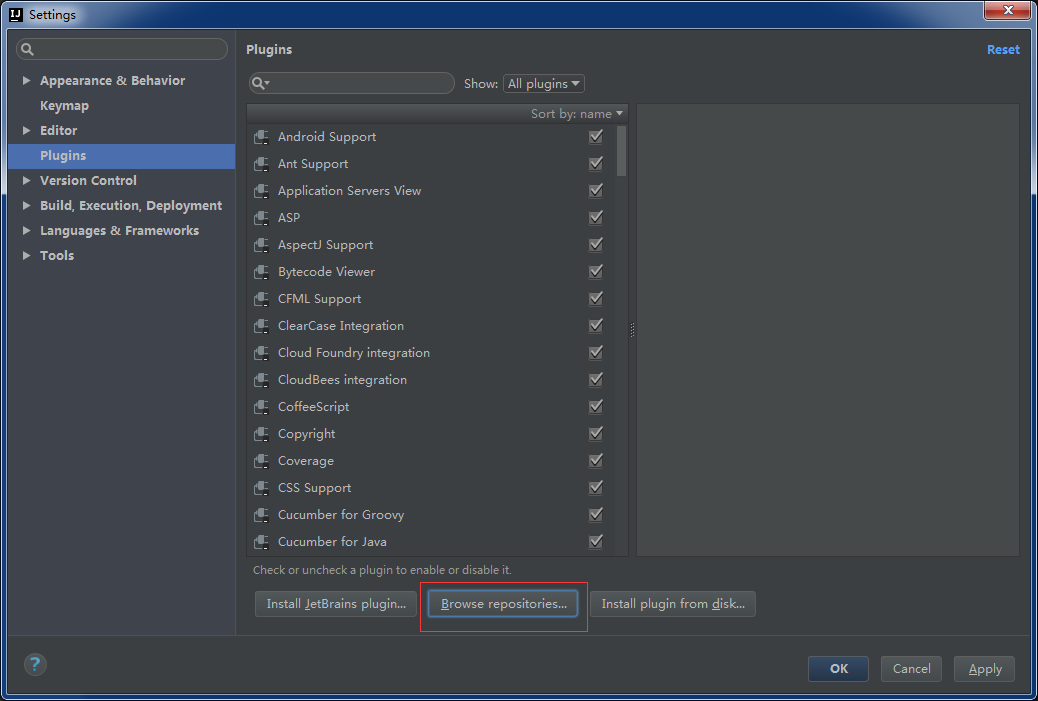This screenshot has width=1038, height=701.
Task: Click the Cucumber for Groovy plugin icon
Action: (261, 515)
